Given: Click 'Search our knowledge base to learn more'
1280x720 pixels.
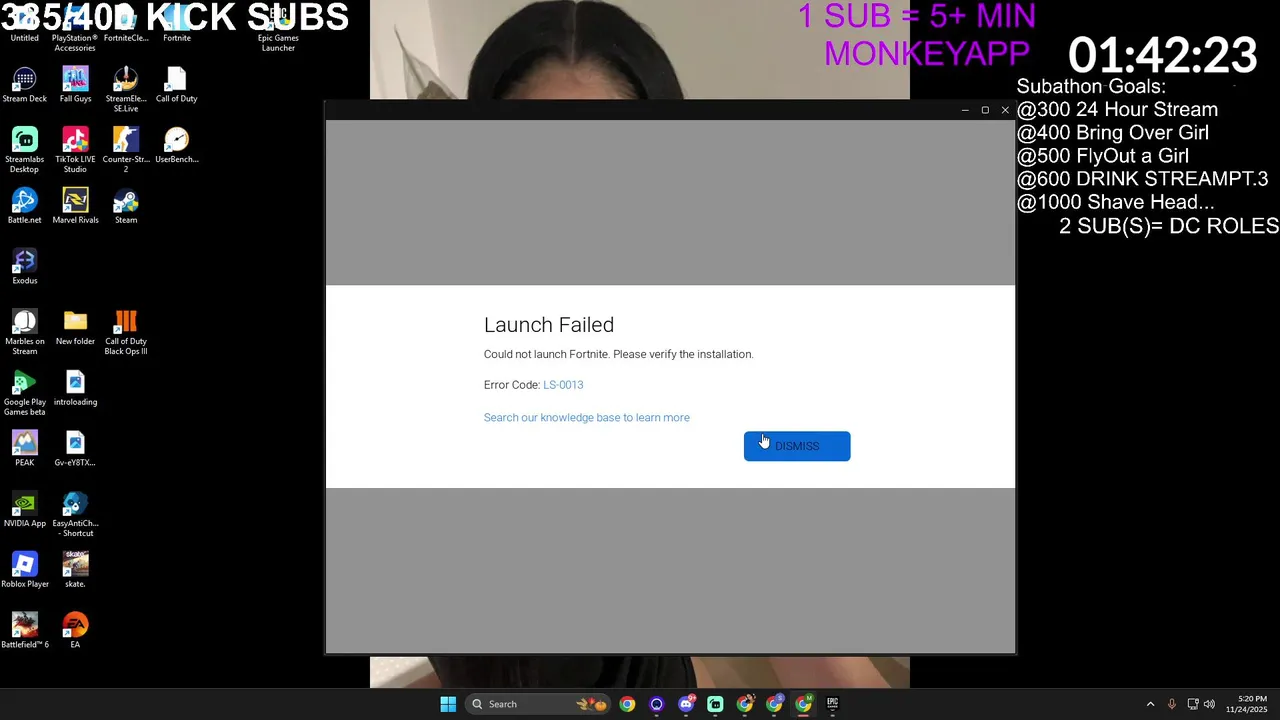Looking at the screenshot, I should click(586, 417).
